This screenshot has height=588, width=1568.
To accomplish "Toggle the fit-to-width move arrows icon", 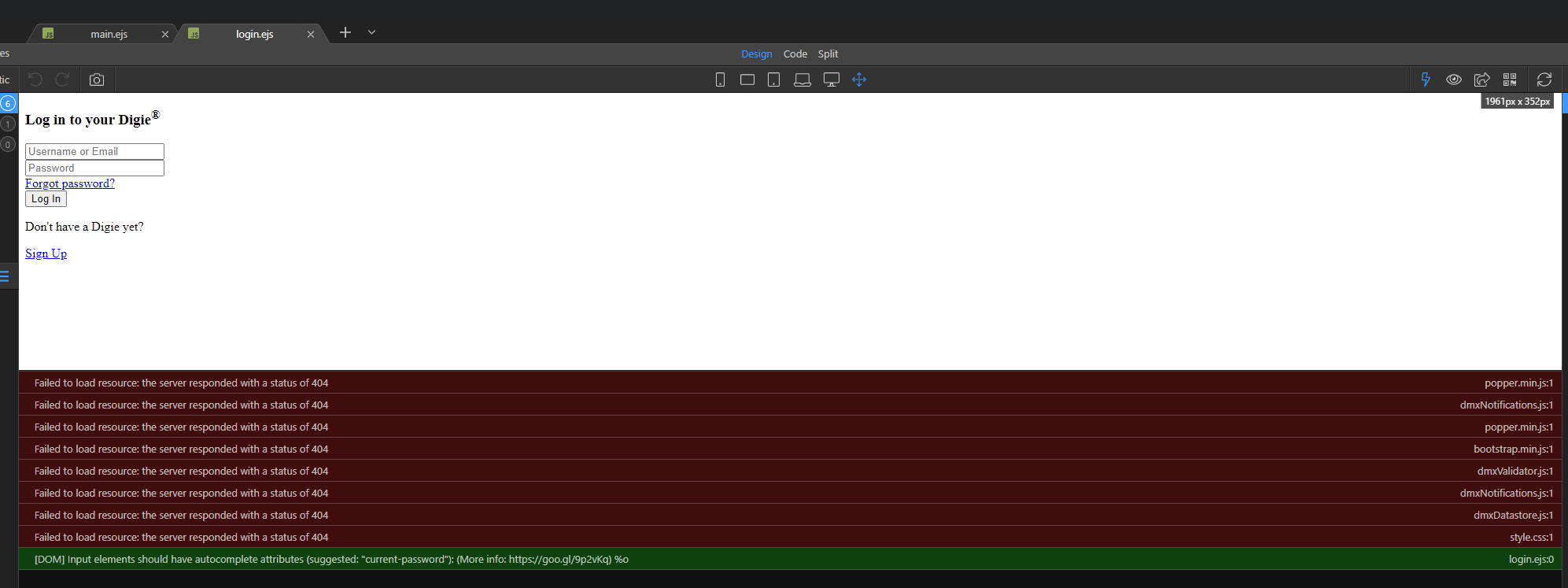I will click(859, 80).
